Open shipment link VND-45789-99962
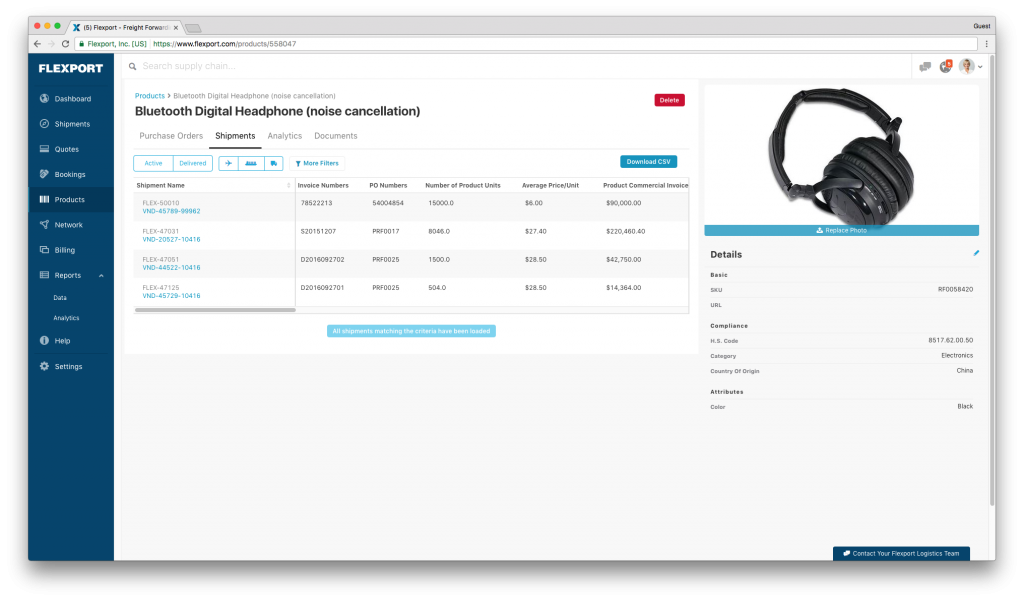Screen dimensions: 1024x601 [x=171, y=212]
